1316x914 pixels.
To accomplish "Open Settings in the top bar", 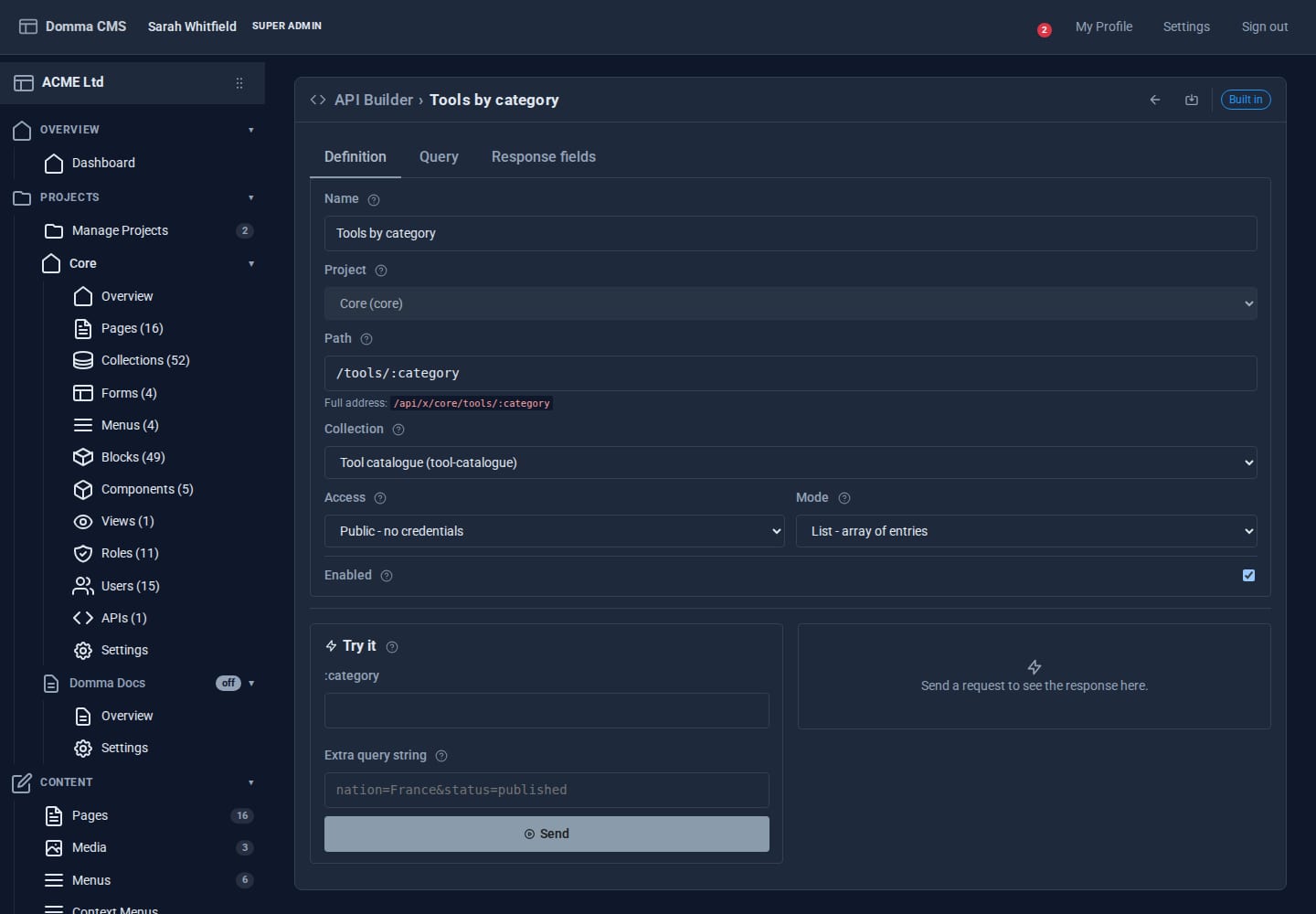I will pyautogui.click(x=1186, y=27).
